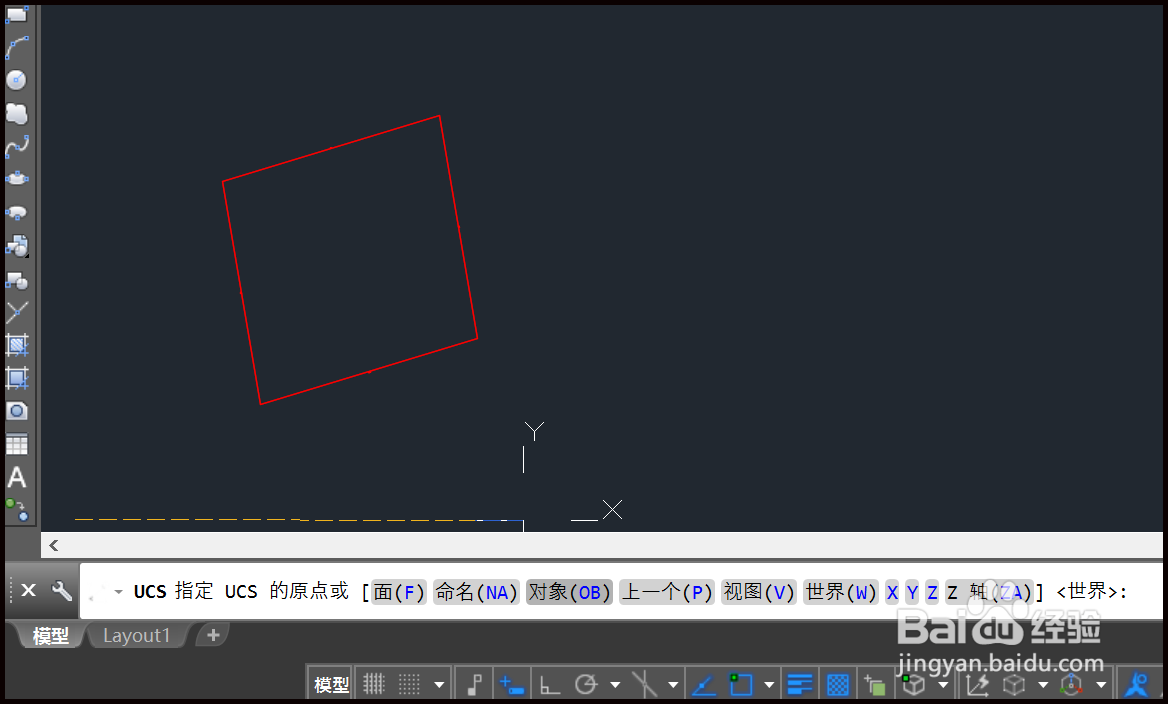The height and width of the screenshot is (704, 1168).
Task: Open 3D object snap dropdown
Action: (x=943, y=685)
